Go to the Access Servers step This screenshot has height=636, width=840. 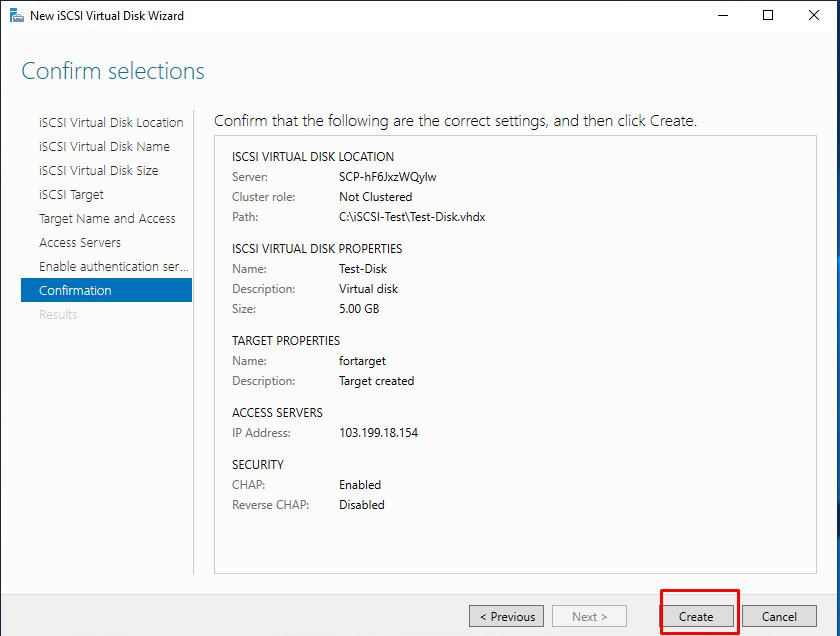tap(80, 242)
